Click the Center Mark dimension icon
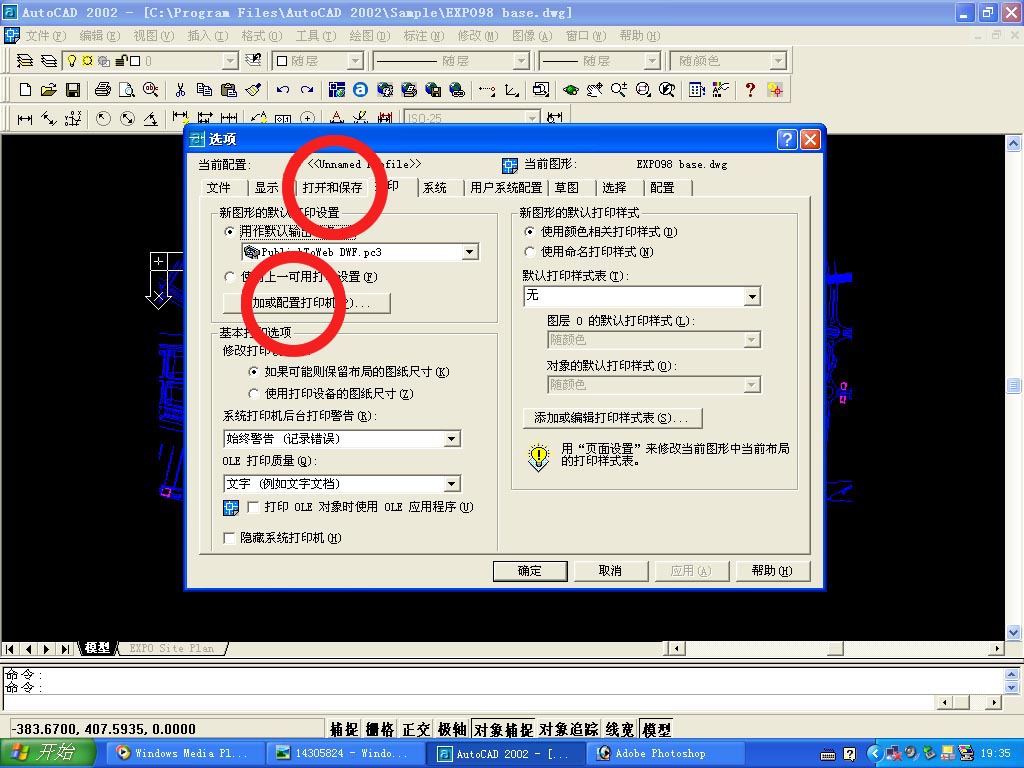1024x768 pixels. point(307,119)
